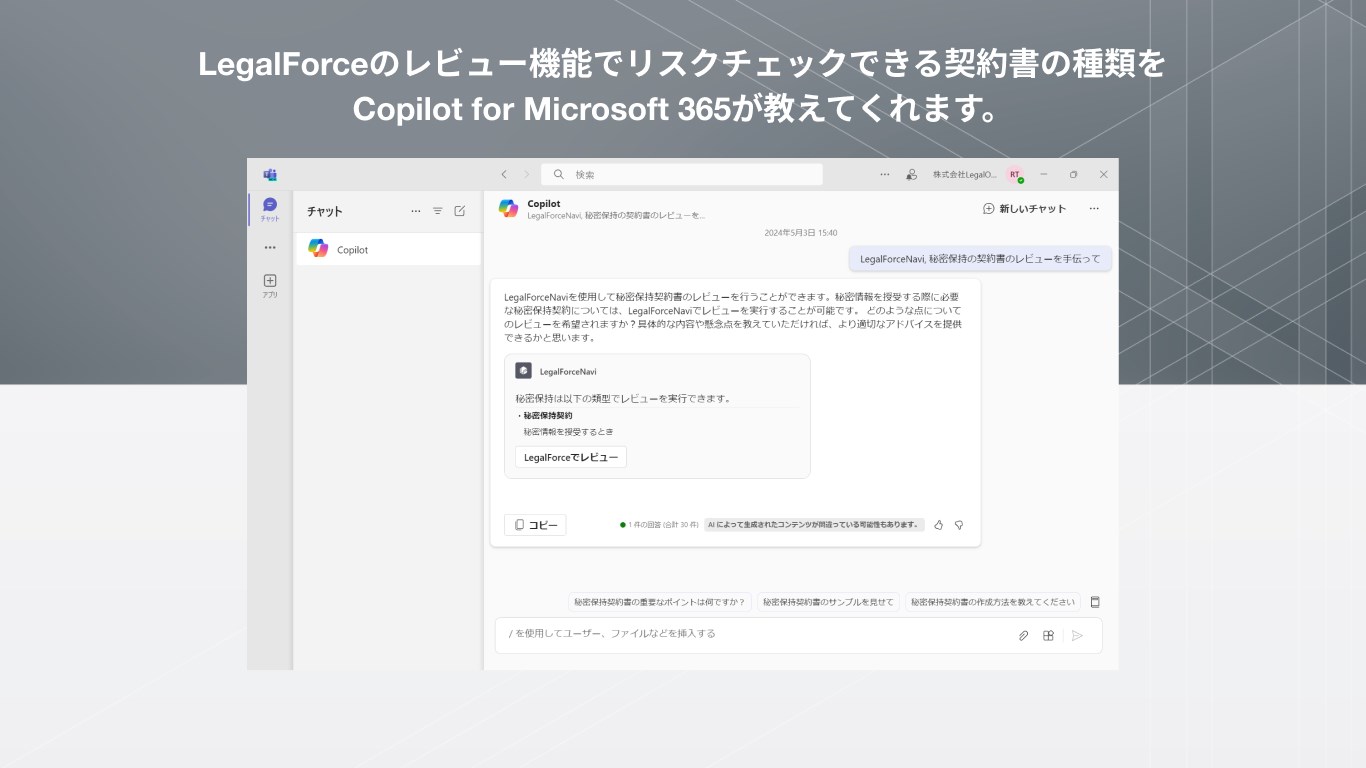Viewport: 1366px width, 768px height.
Task: Start a new chat with compose icon
Action: coord(460,211)
